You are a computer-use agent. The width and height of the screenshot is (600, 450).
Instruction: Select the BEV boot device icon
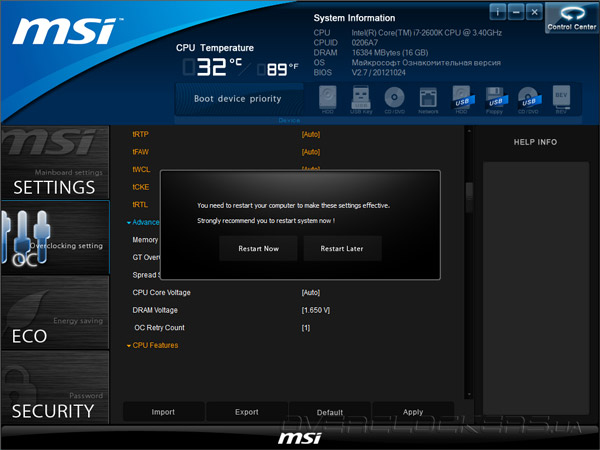pyautogui.click(x=561, y=99)
